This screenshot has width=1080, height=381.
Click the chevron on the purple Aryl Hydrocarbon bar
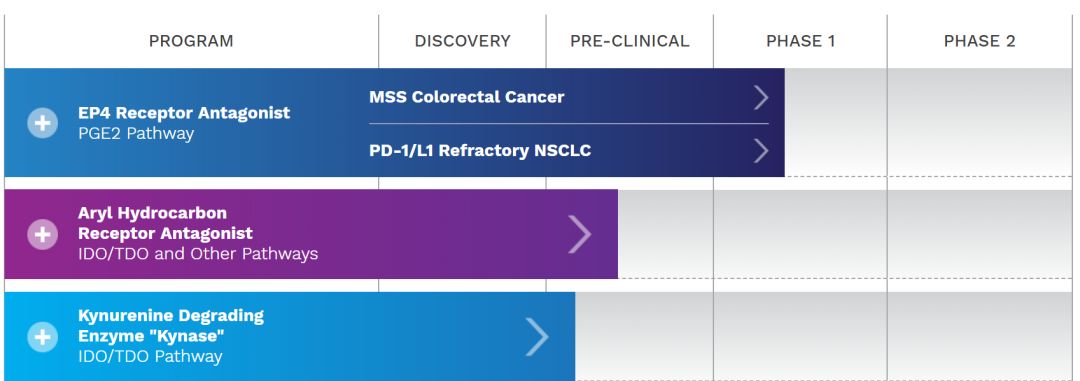click(x=579, y=234)
